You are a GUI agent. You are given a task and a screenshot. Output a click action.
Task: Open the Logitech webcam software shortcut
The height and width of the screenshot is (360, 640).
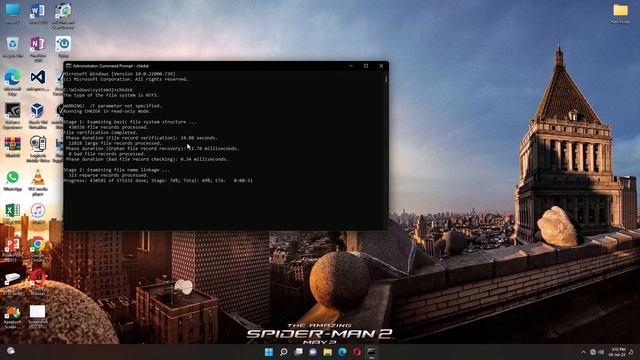click(38, 149)
